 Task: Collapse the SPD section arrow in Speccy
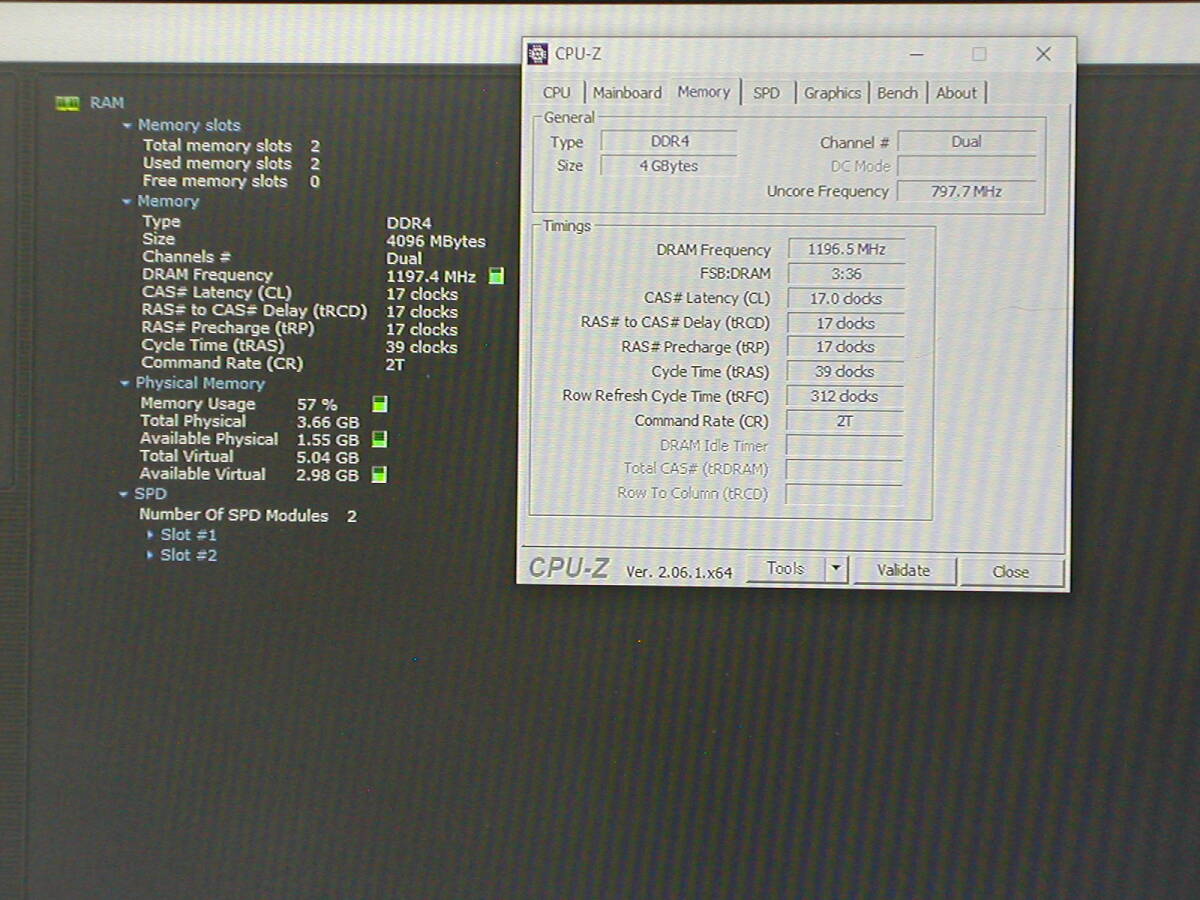(x=125, y=494)
